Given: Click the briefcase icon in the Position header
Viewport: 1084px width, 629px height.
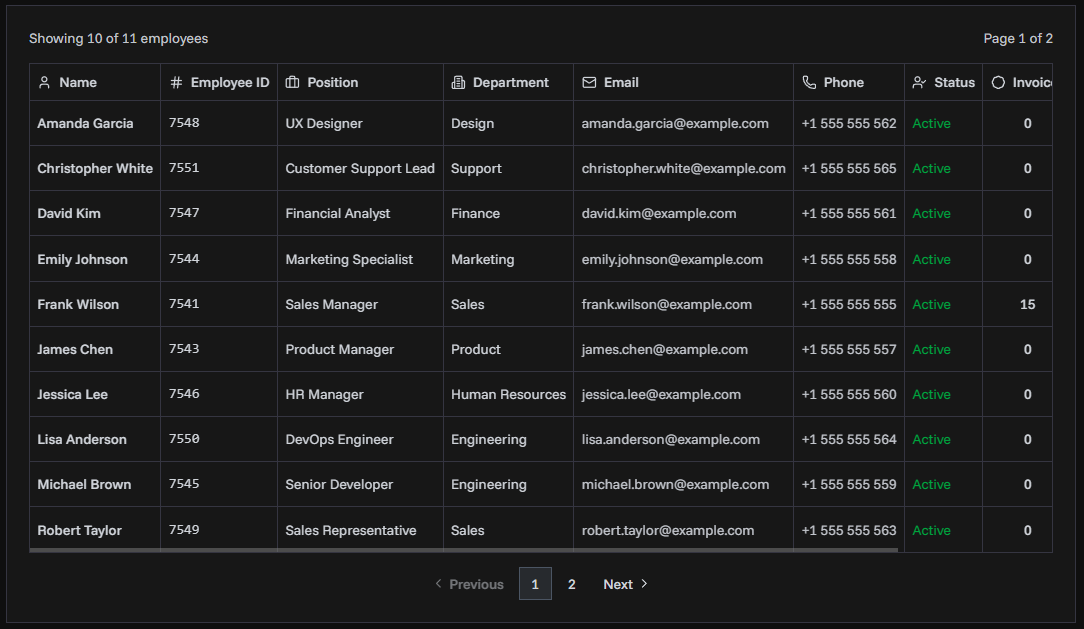Looking at the screenshot, I should pyautogui.click(x=292, y=82).
